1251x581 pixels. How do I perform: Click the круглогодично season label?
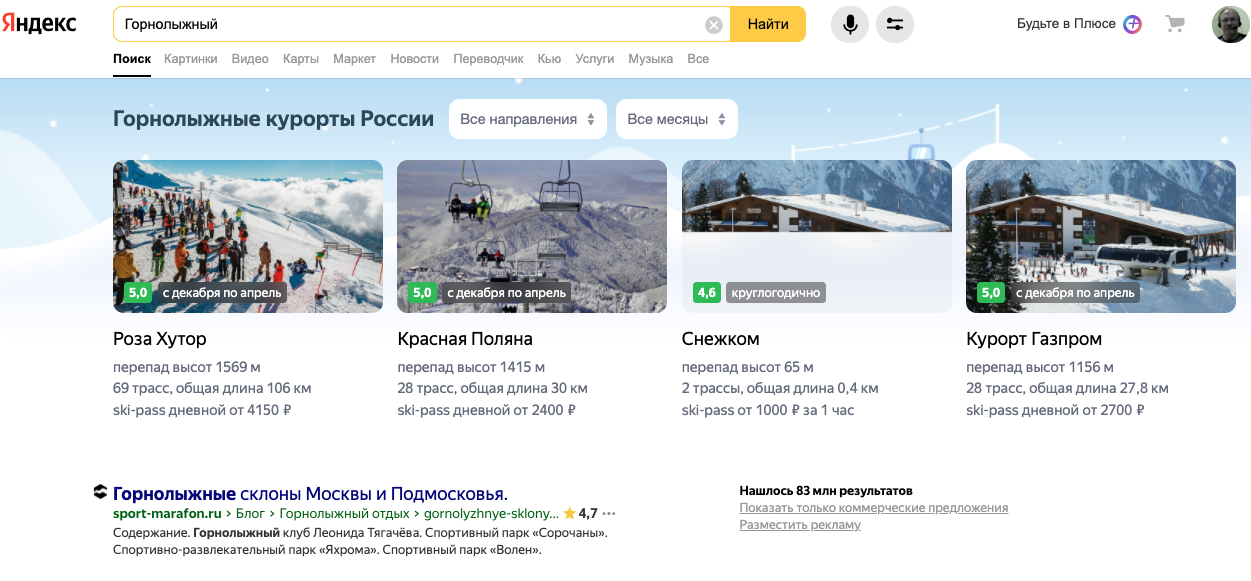point(776,293)
